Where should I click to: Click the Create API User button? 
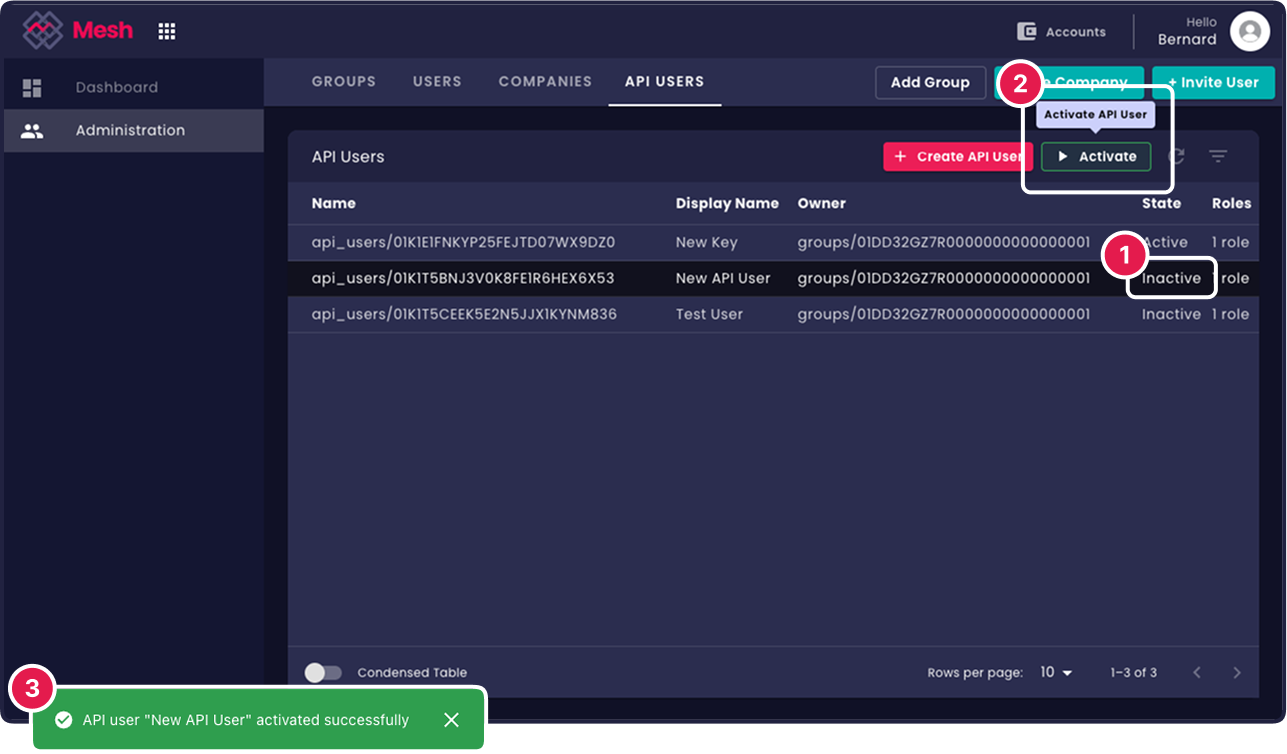tap(957, 156)
